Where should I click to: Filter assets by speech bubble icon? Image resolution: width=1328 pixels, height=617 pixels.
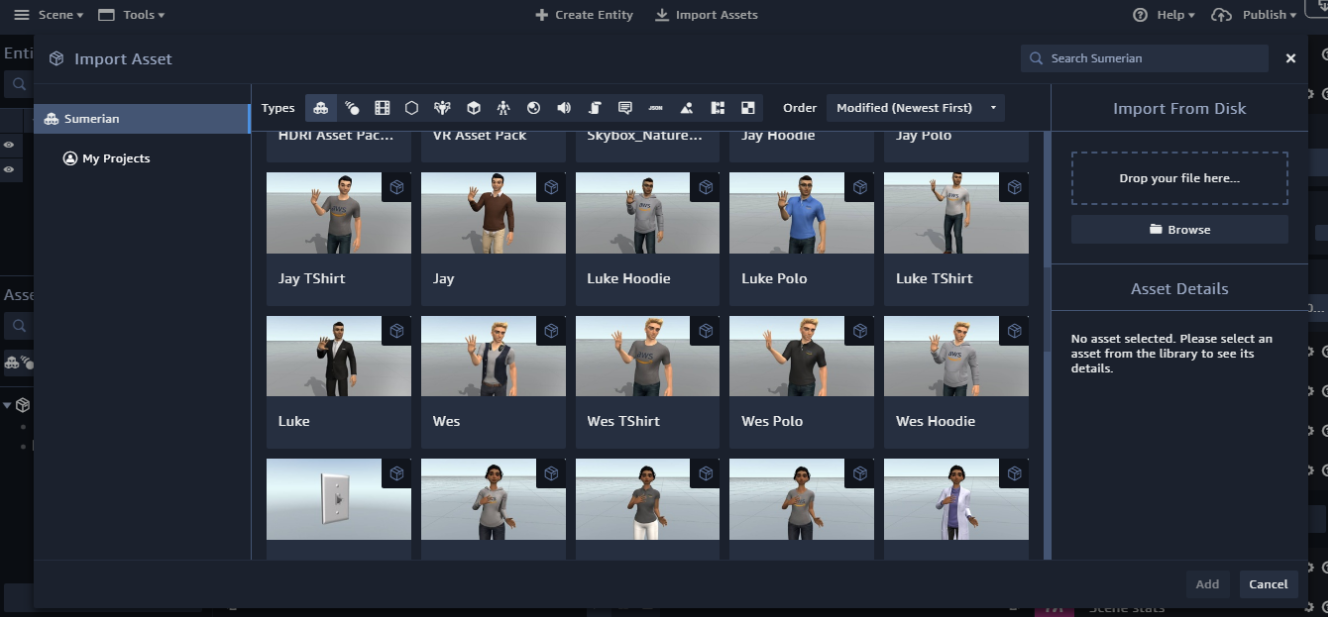click(625, 108)
